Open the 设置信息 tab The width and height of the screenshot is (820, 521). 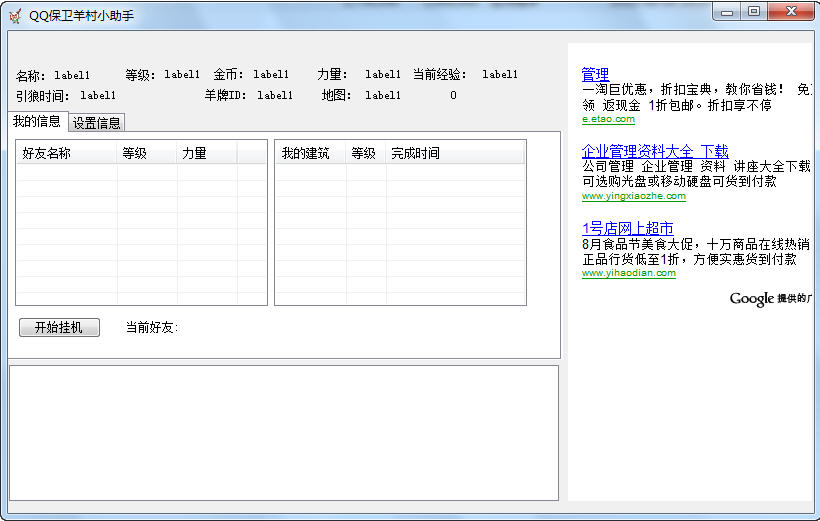pyautogui.click(x=97, y=123)
